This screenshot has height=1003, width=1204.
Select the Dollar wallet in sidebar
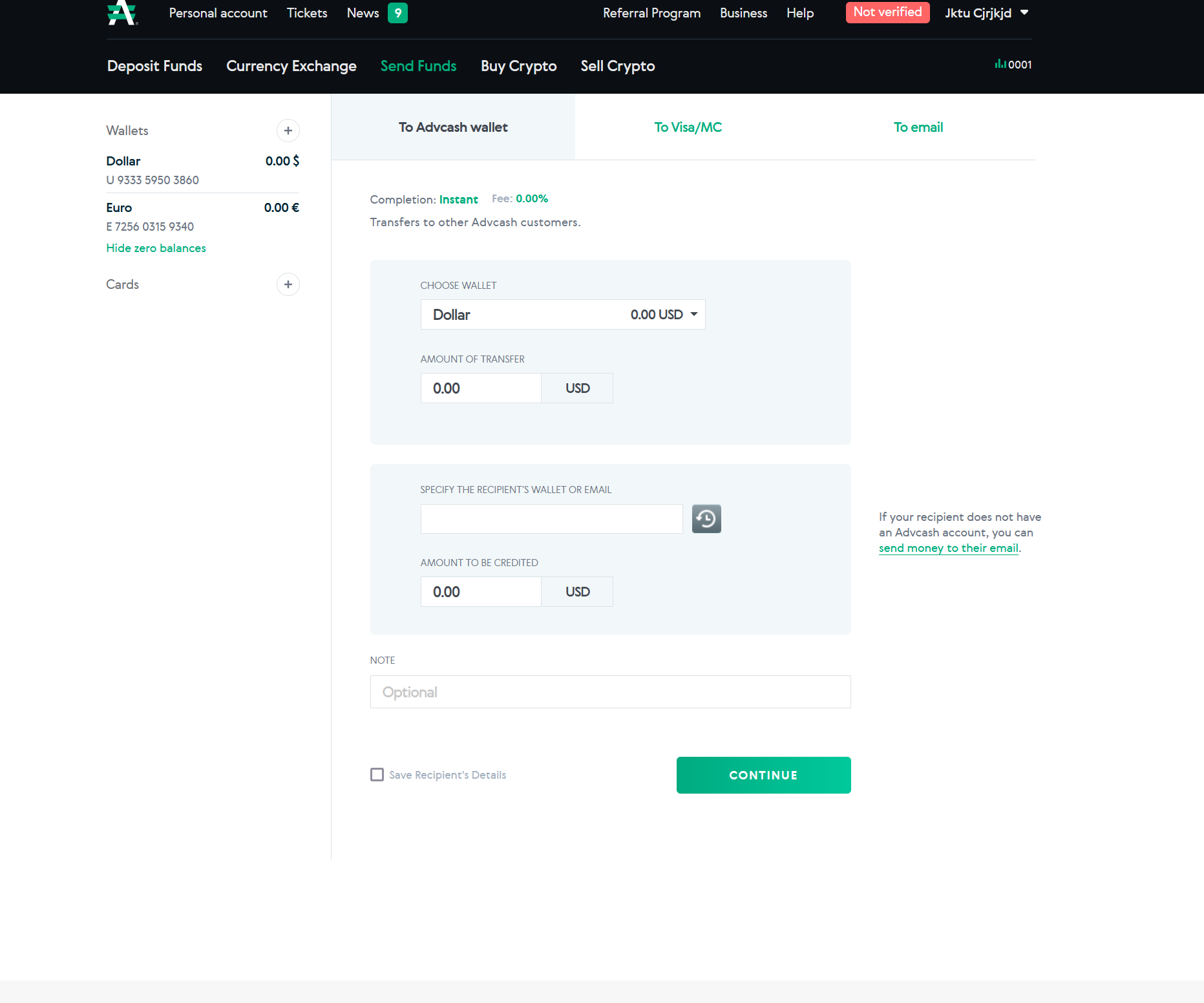[x=203, y=170]
